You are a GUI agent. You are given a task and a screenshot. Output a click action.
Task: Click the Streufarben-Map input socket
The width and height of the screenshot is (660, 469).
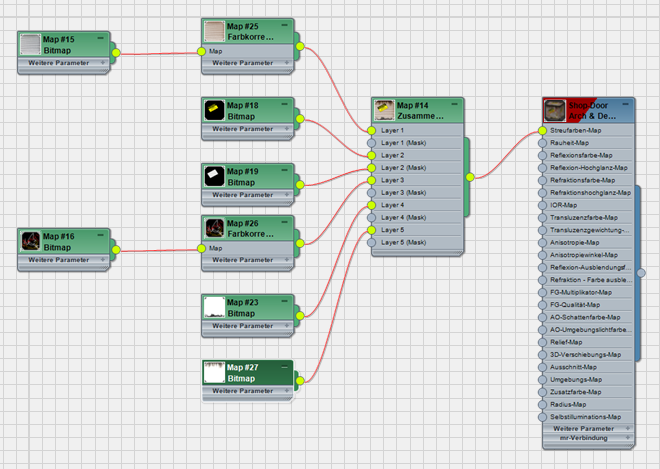543,131
